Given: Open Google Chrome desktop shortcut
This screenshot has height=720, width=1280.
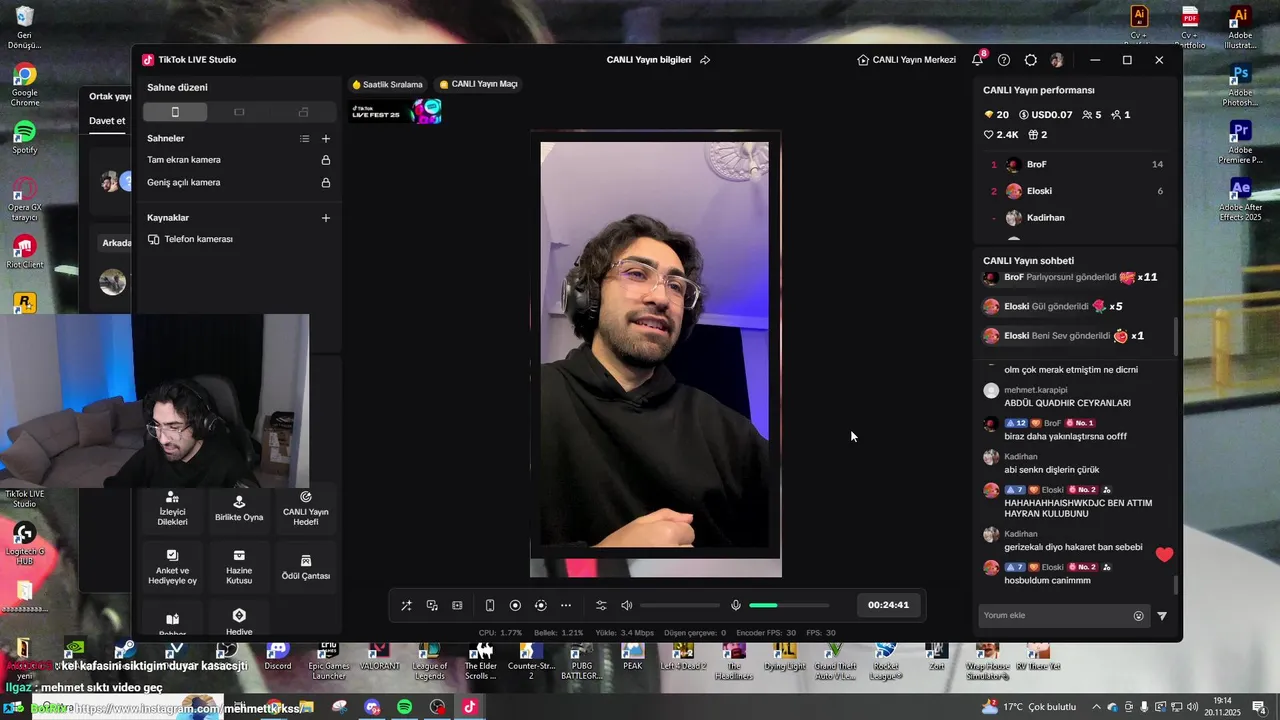Looking at the screenshot, I should pyautogui.click(x=25, y=85).
